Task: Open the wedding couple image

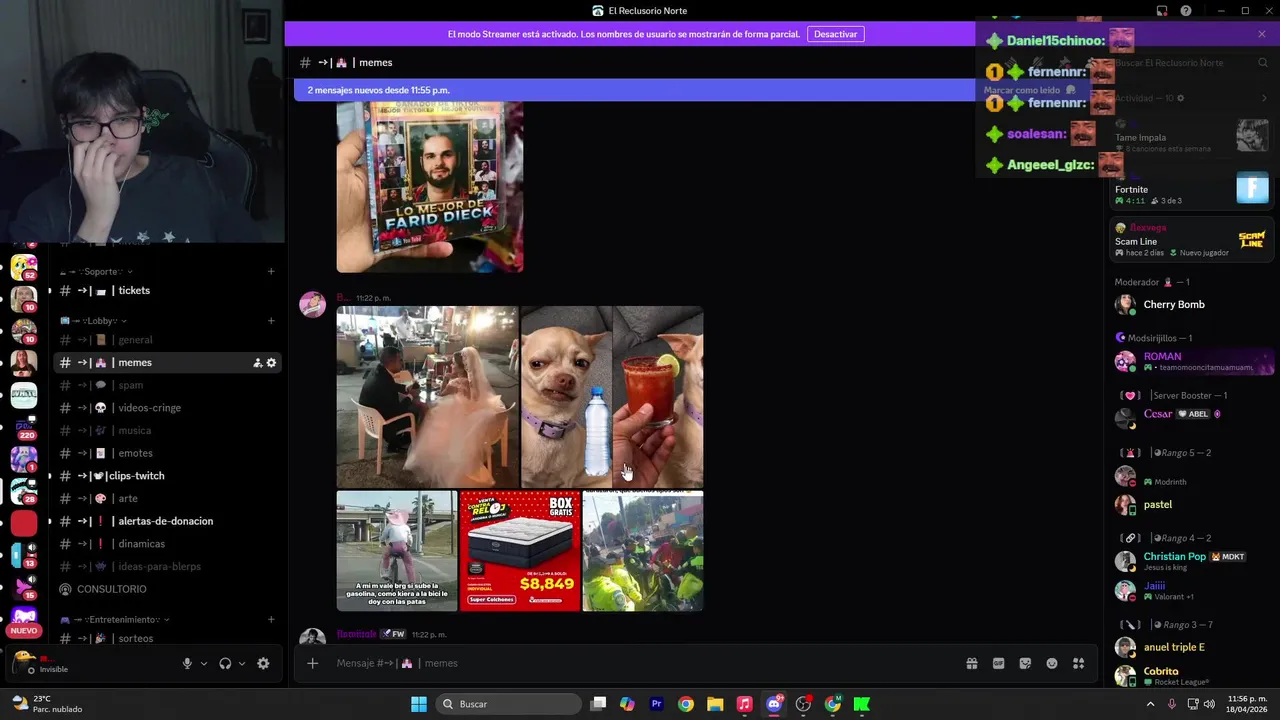Action: (x=427, y=397)
